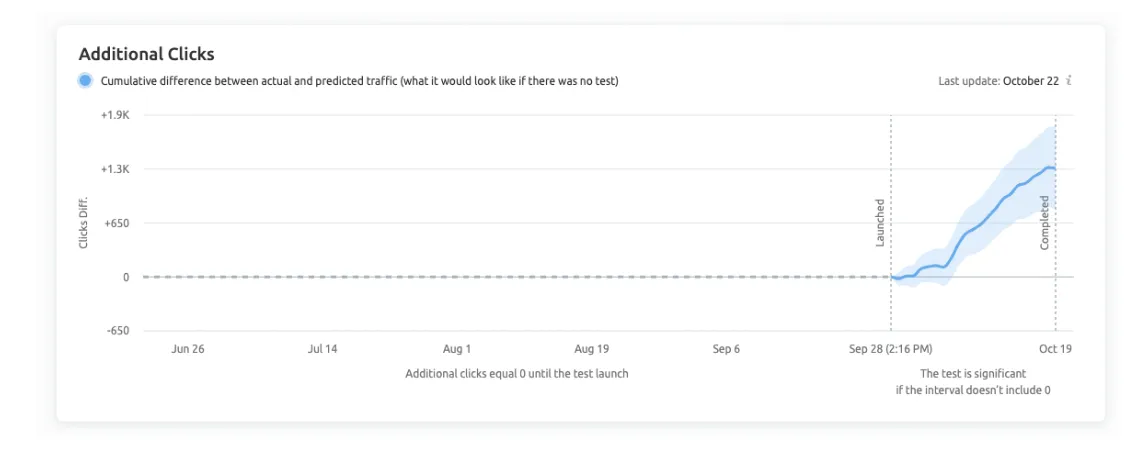Click the Oct 19 date axis label

coord(1056,349)
